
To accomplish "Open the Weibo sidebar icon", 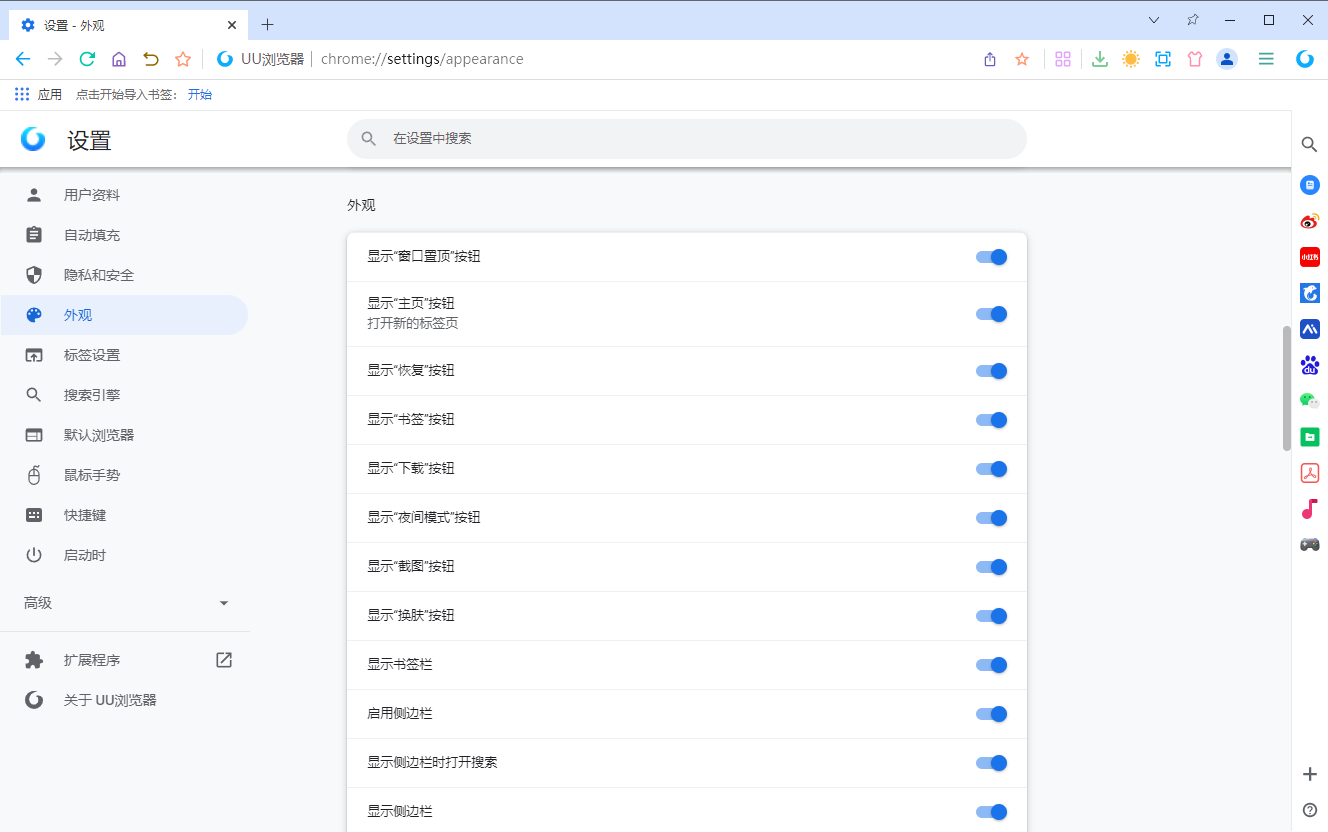I will tap(1310, 221).
